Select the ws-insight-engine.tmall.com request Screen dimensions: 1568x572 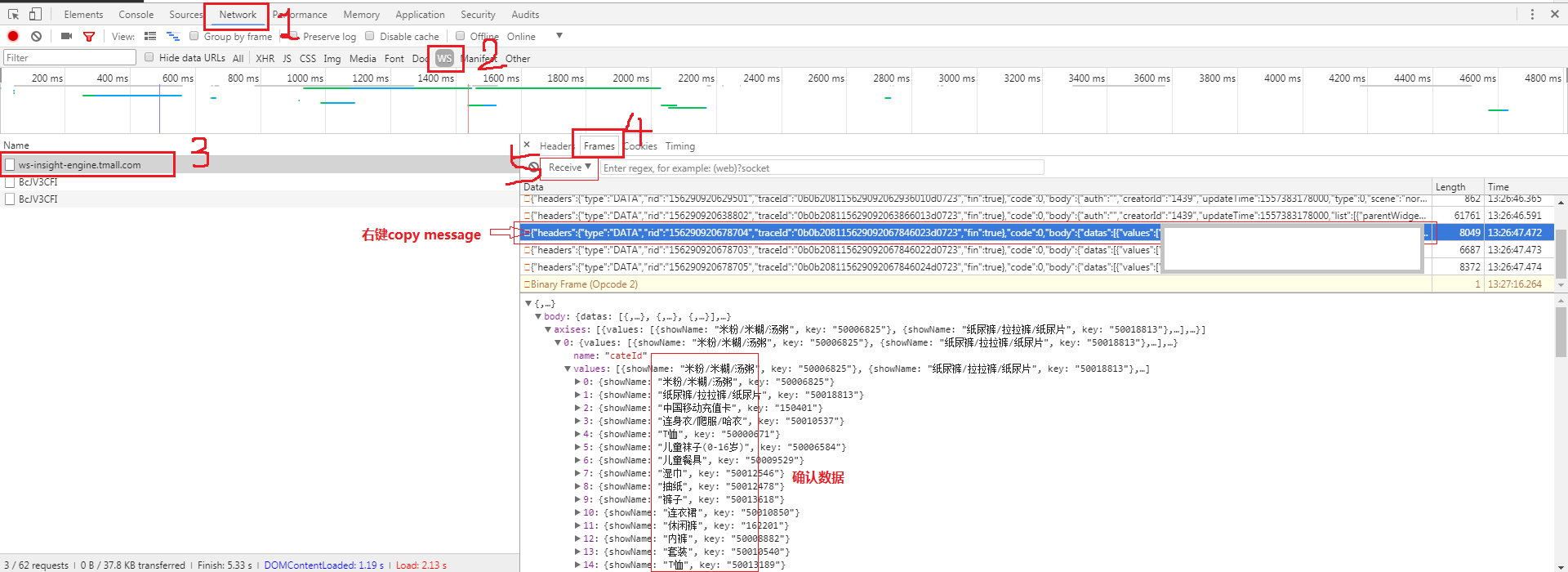(260, 164)
